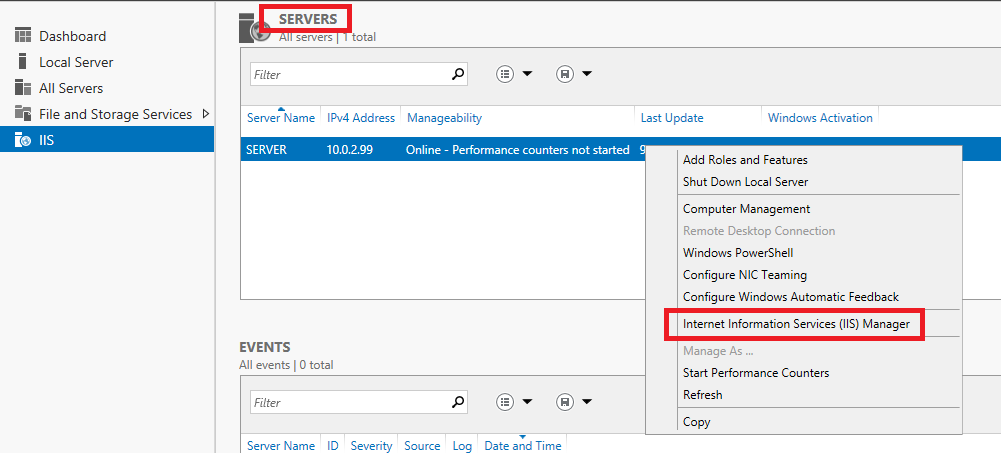Screen dimensions: 1001x453
Task: Click the All Servers icon
Action: [23, 88]
